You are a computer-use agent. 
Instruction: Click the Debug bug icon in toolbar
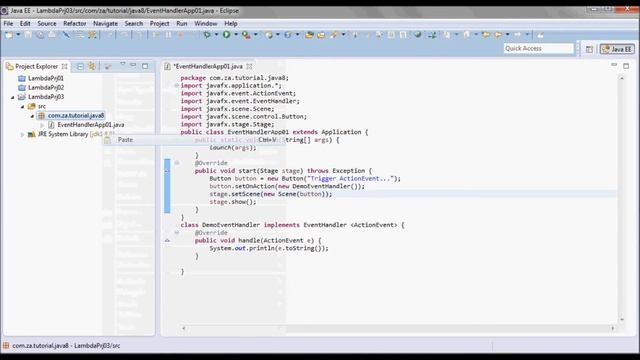pyautogui.click(x=207, y=35)
